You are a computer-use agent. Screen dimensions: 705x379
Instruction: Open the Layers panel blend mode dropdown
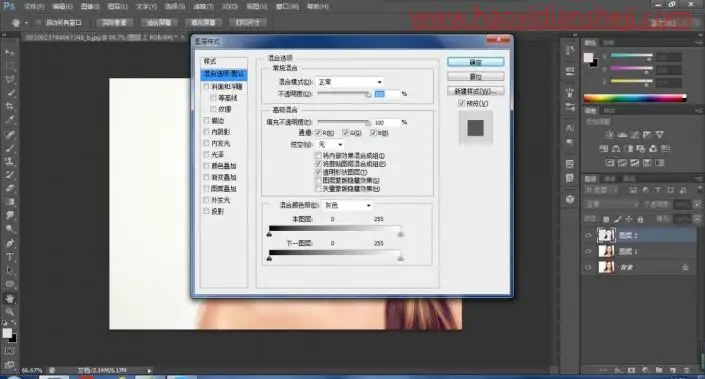(x=611, y=205)
